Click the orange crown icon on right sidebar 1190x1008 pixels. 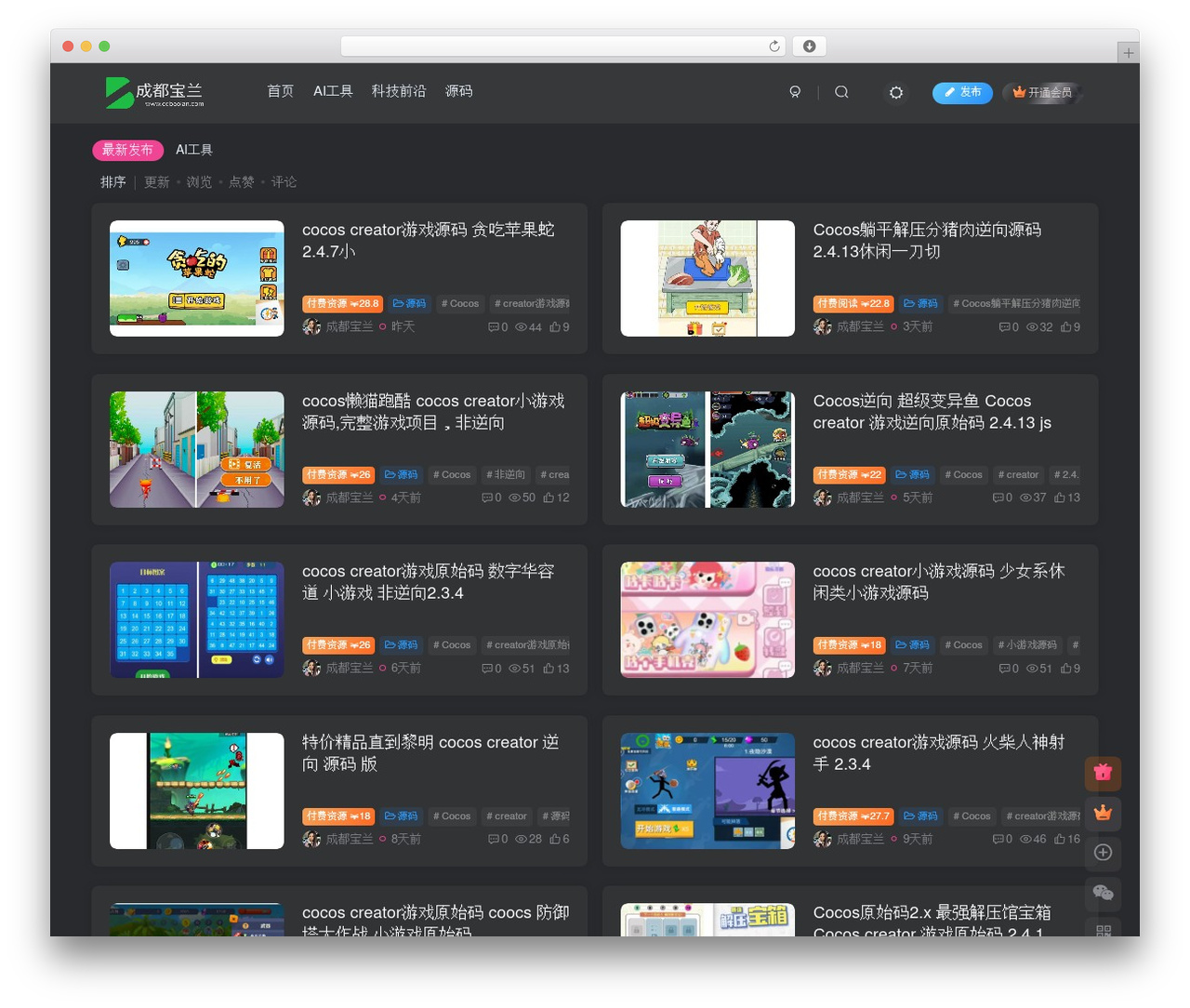coord(1103,813)
